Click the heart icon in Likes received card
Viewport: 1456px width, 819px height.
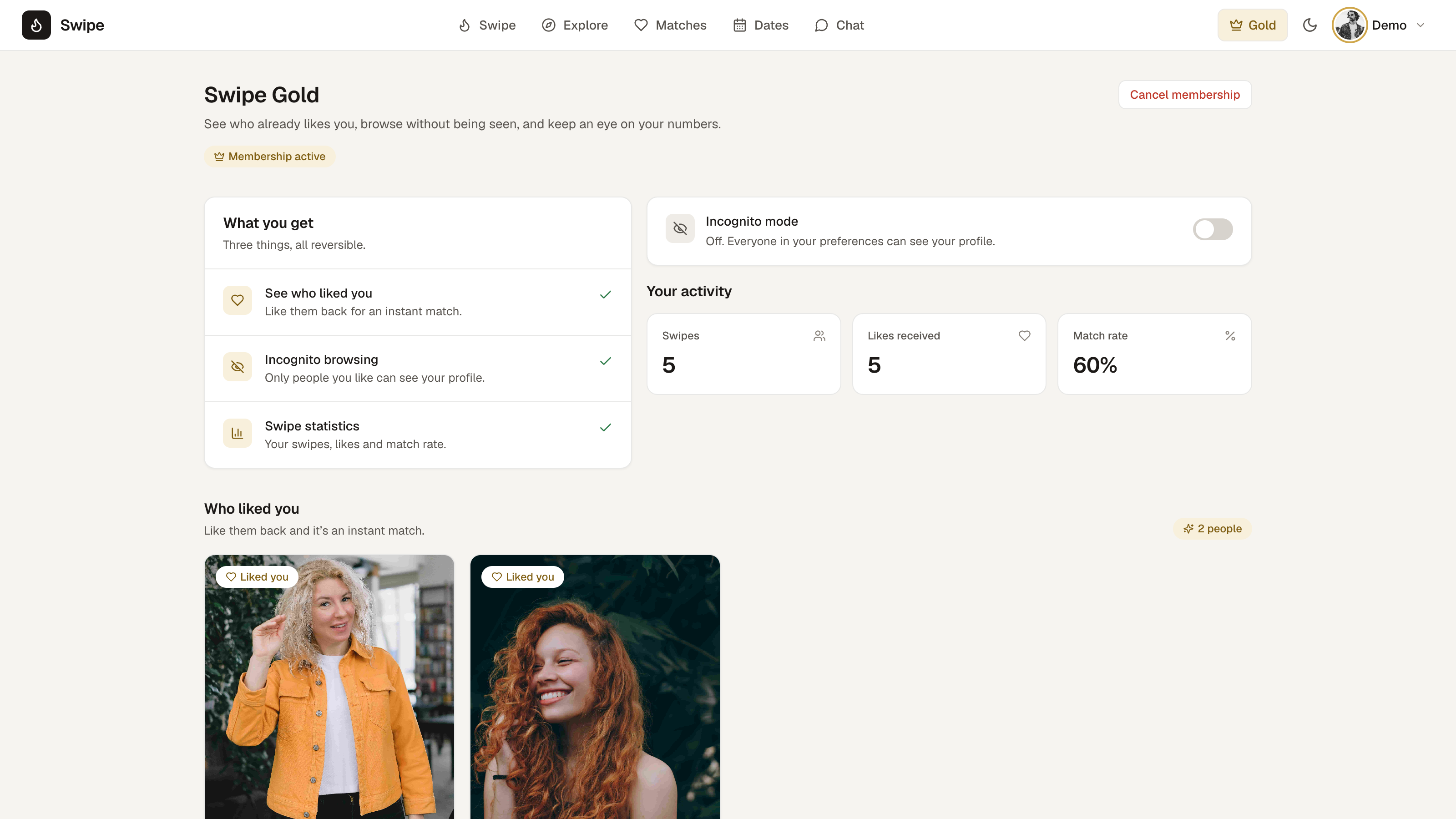pyautogui.click(x=1024, y=336)
